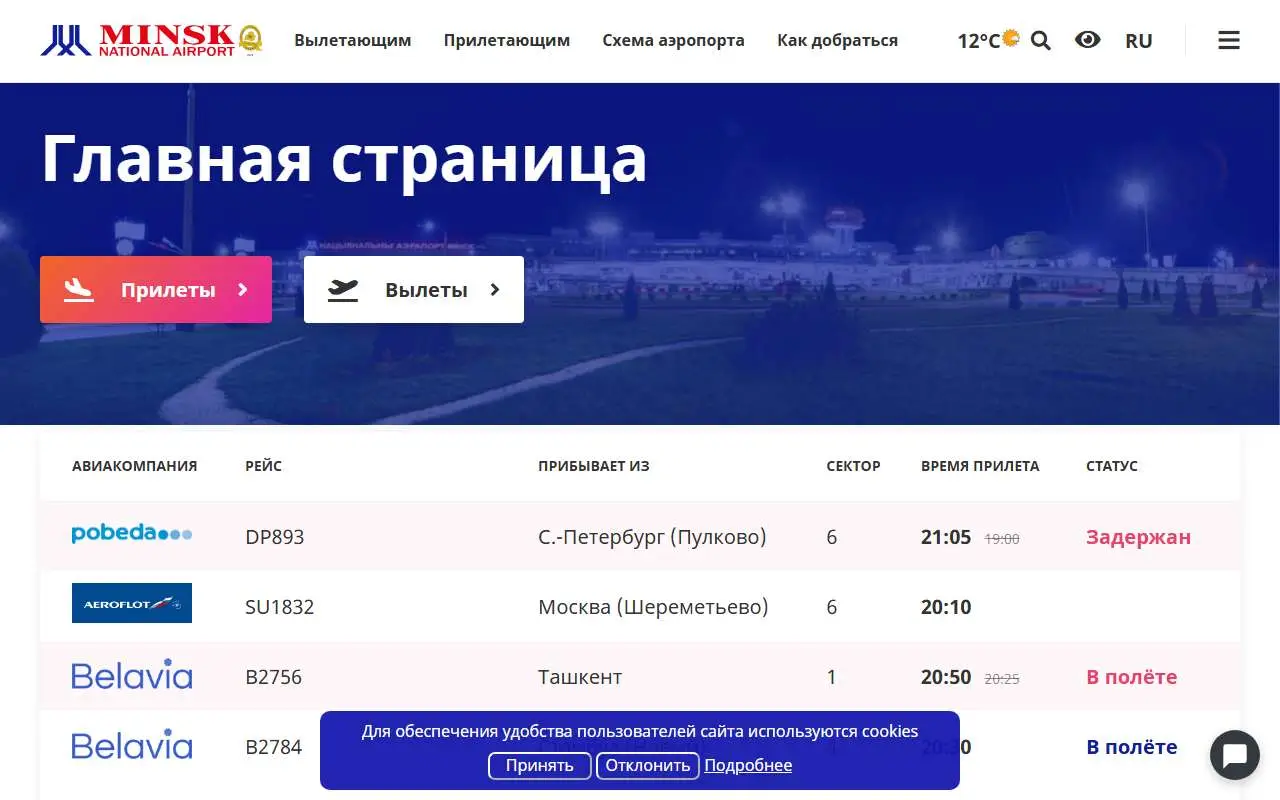This screenshot has height=800, width=1280.
Task: Click the pink В полёте status for B2756
Action: click(1131, 677)
